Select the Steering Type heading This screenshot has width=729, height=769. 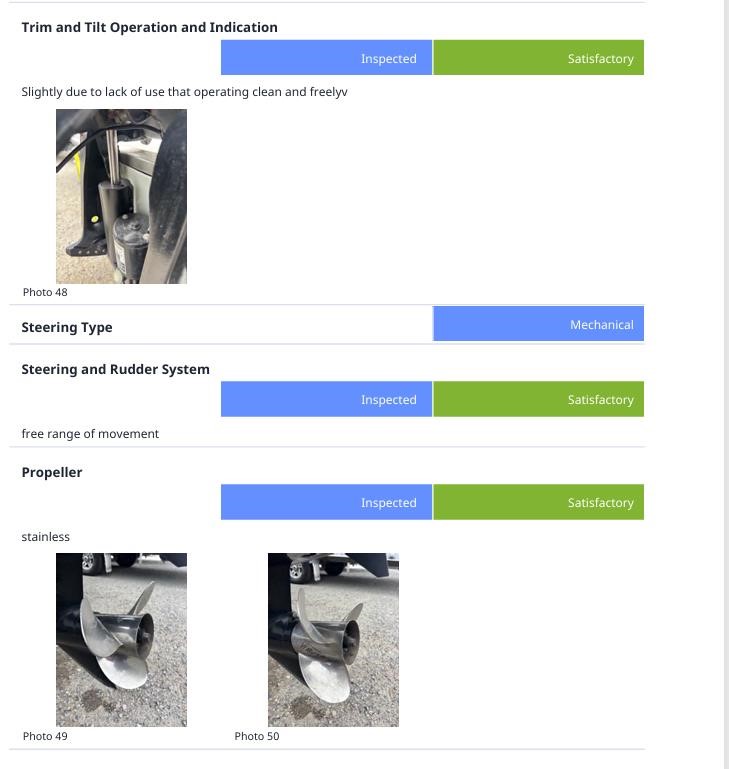coord(67,327)
